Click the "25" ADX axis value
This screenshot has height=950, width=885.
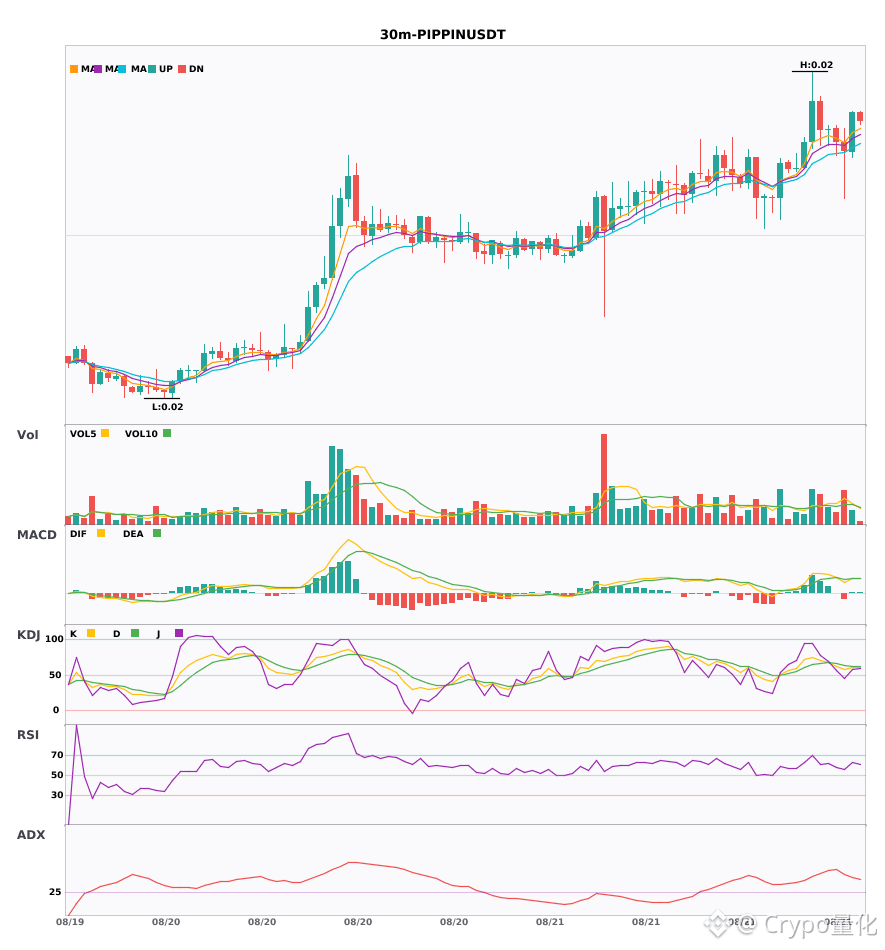[55, 892]
